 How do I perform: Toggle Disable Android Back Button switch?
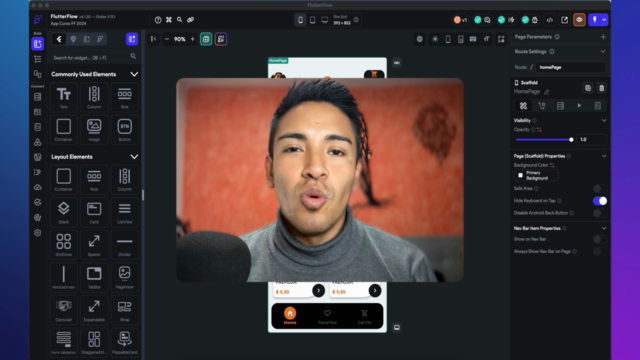[x=599, y=213]
